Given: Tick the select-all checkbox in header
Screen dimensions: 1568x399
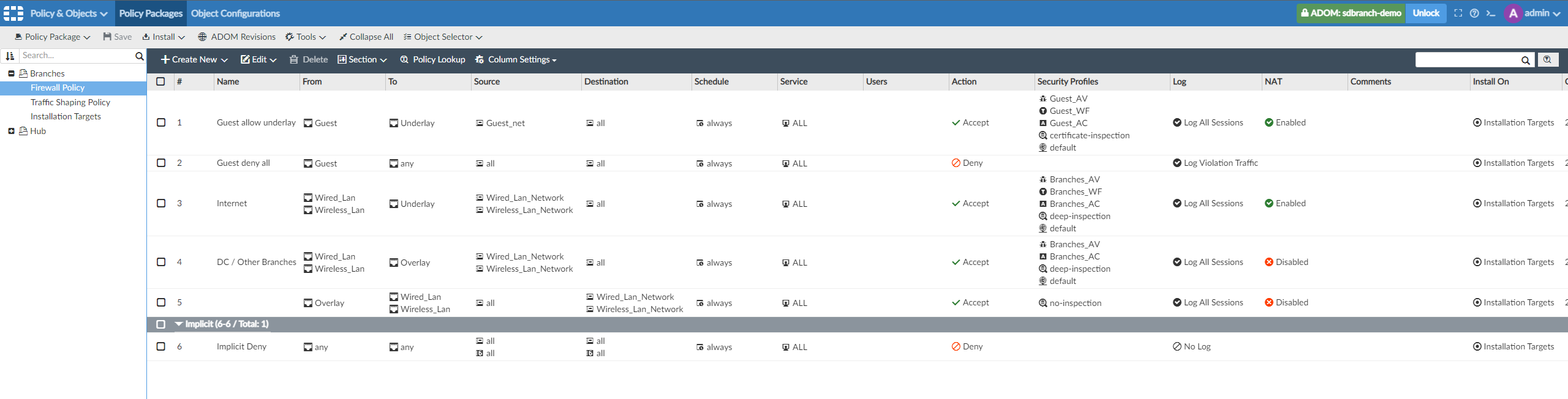Looking at the screenshot, I should point(160,81).
